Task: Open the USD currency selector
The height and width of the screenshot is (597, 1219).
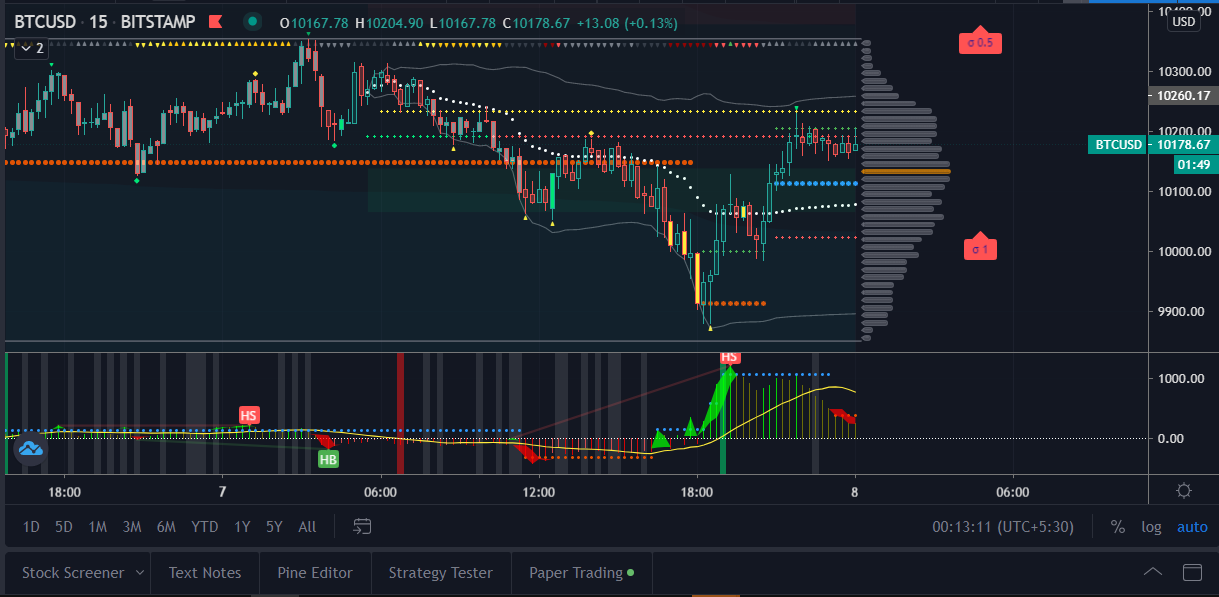Action: point(1184,22)
